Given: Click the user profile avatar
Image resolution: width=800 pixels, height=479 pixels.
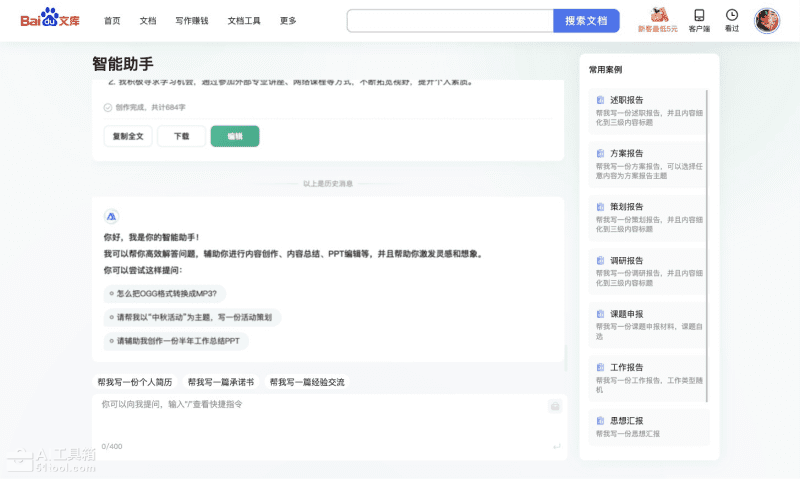Looking at the screenshot, I should click(x=767, y=20).
